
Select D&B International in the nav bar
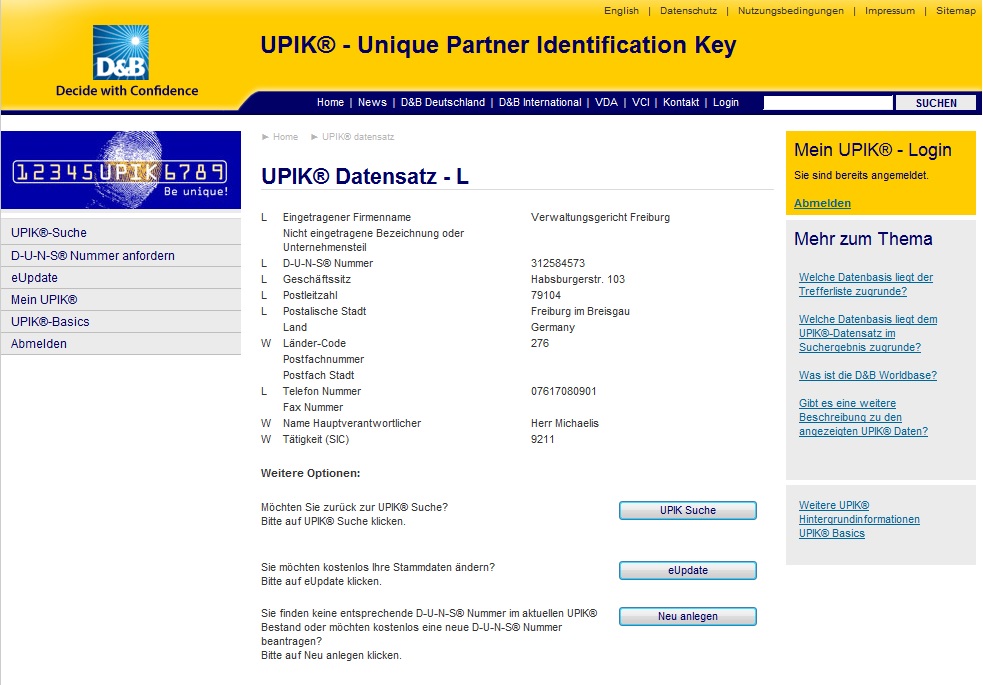point(540,103)
